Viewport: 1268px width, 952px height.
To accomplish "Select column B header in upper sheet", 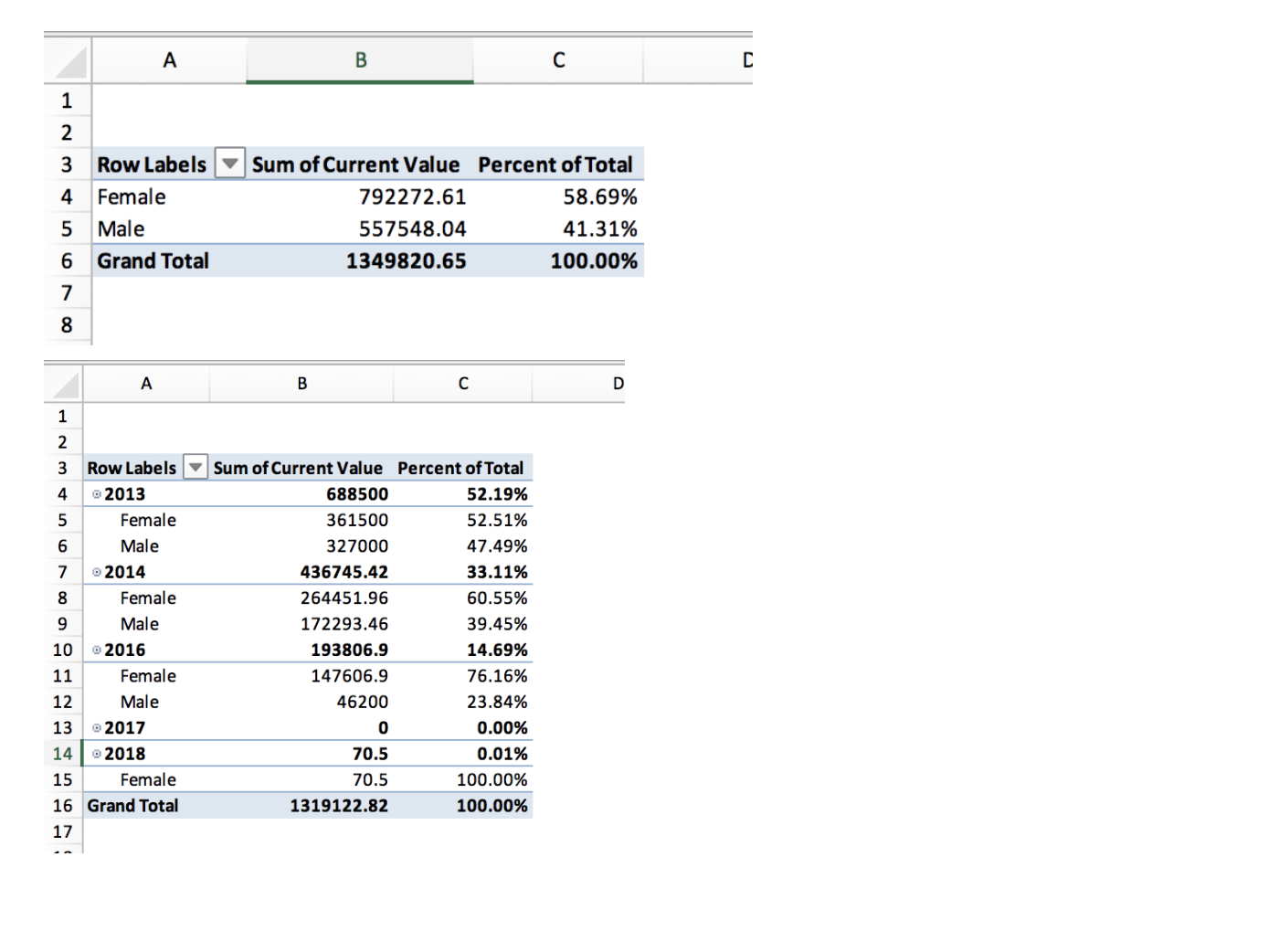I will 360,60.
